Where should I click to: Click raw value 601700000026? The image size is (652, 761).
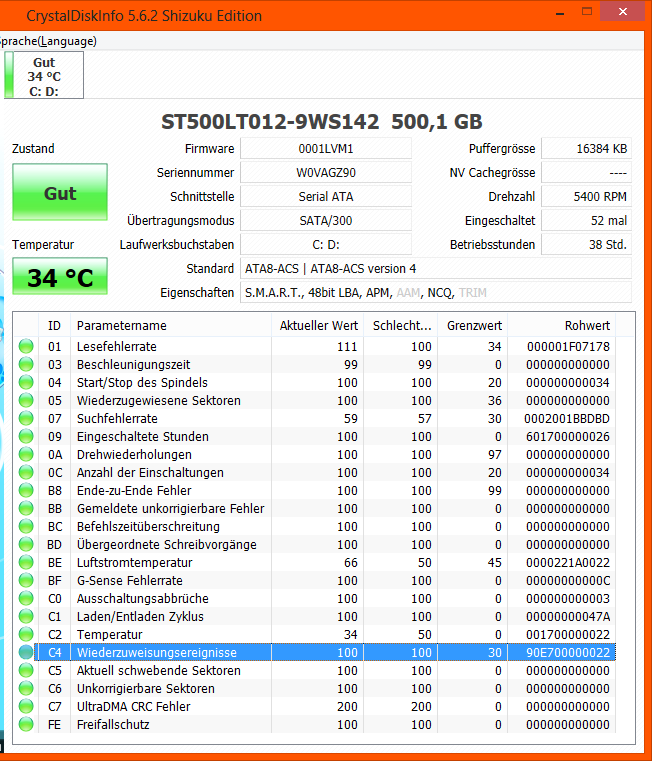point(568,436)
